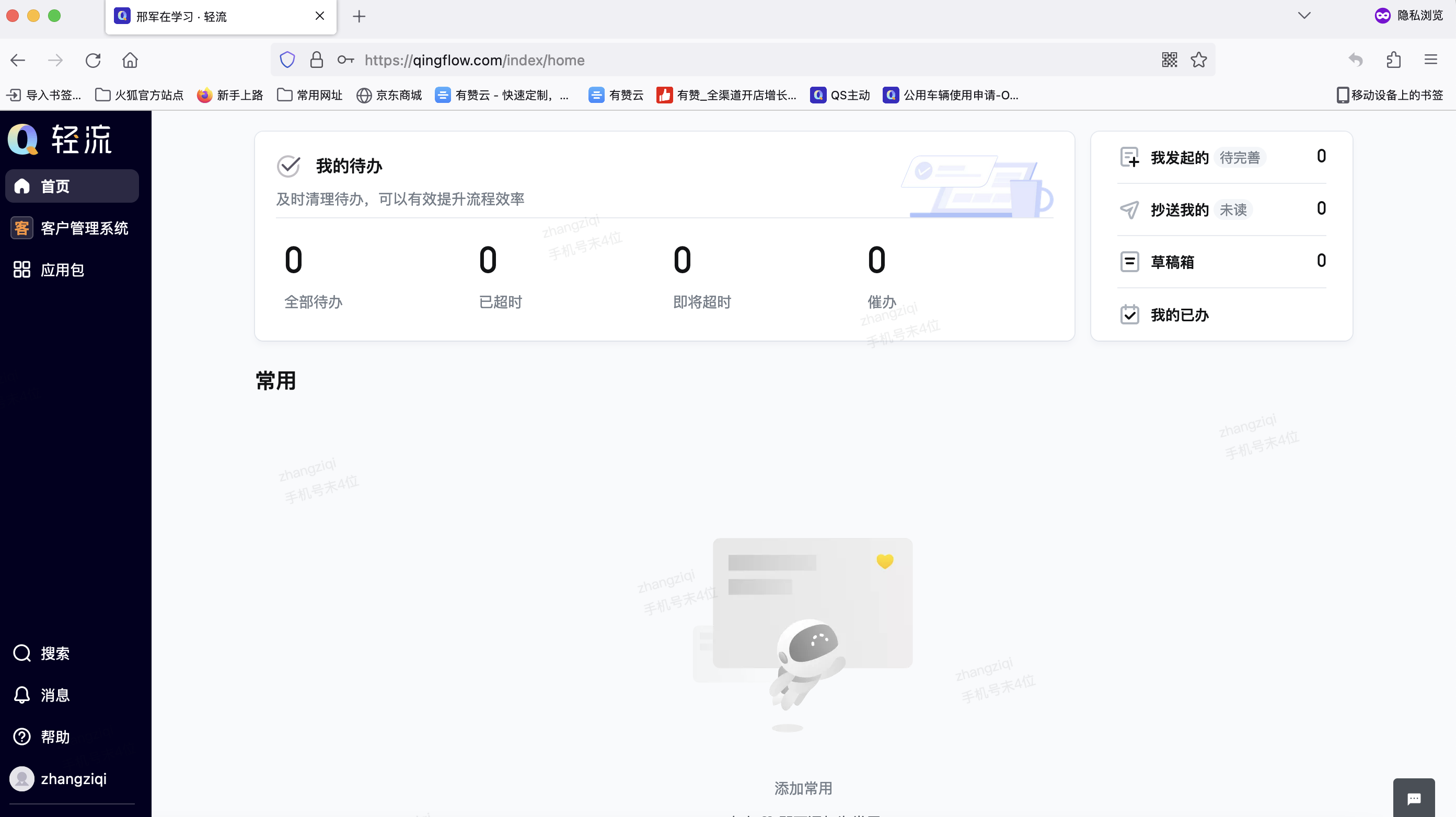This screenshot has height=817, width=1456.
Task: Open 客户管理系统 in the sidebar
Action: [x=72, y=228]
